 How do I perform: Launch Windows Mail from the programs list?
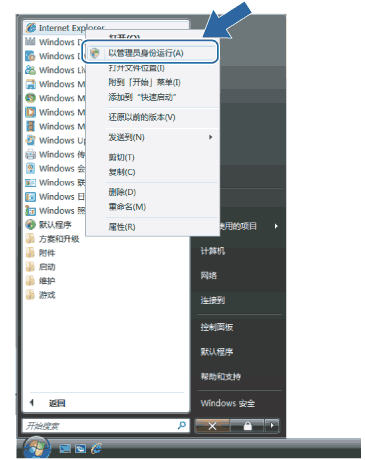point(55,84)
